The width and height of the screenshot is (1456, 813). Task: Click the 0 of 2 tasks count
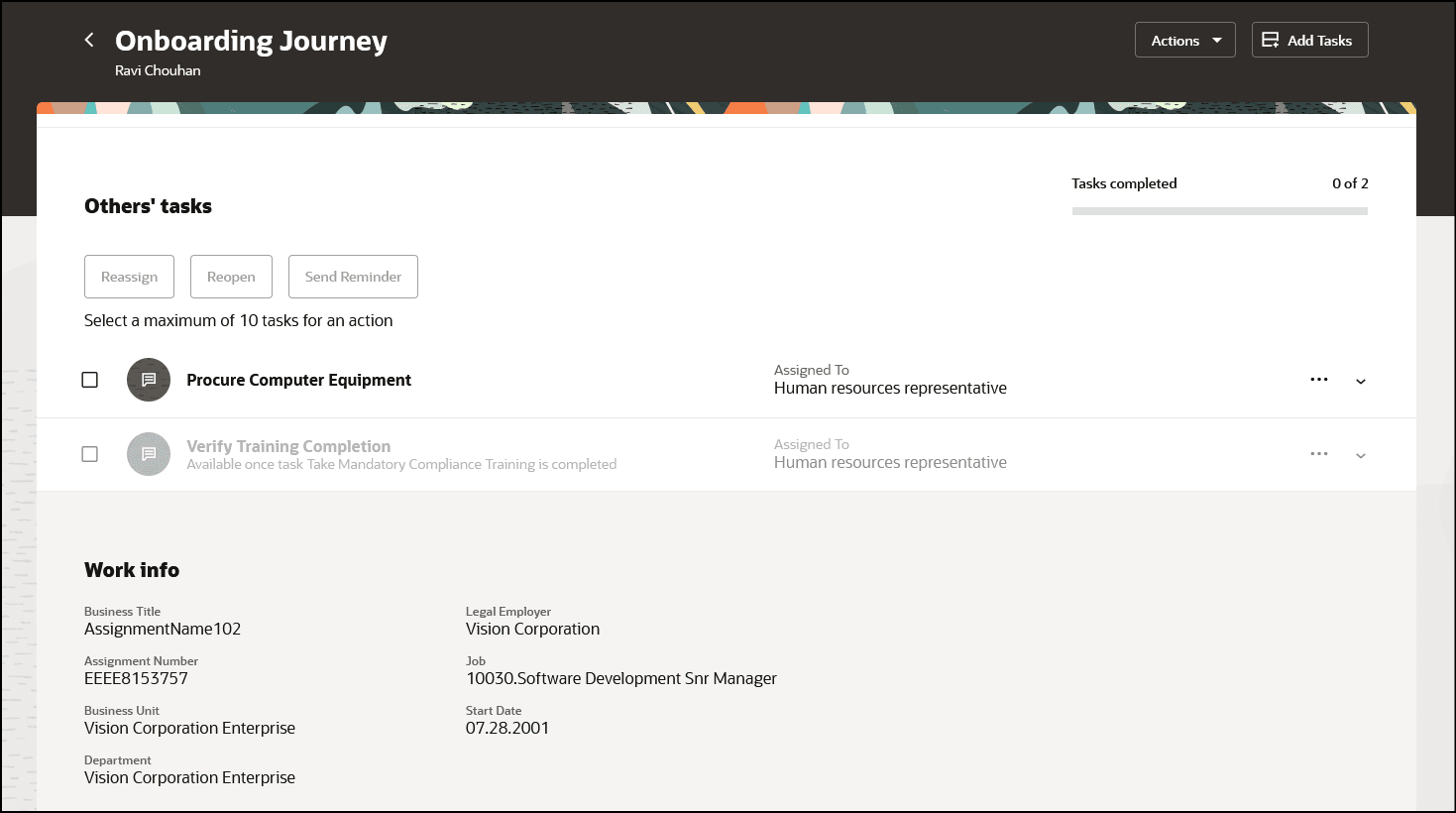(x=1350, y=183)
